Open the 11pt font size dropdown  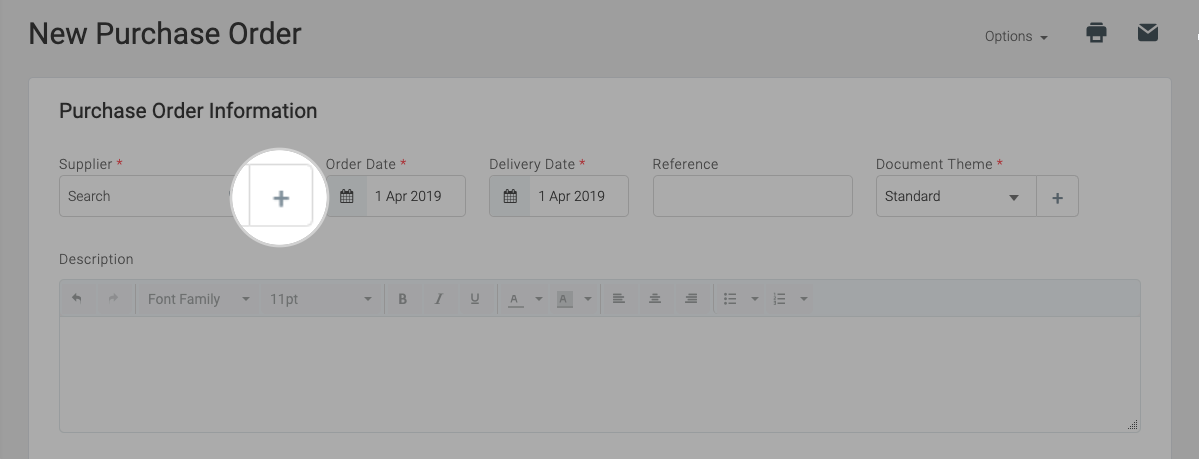pos(320,299)
